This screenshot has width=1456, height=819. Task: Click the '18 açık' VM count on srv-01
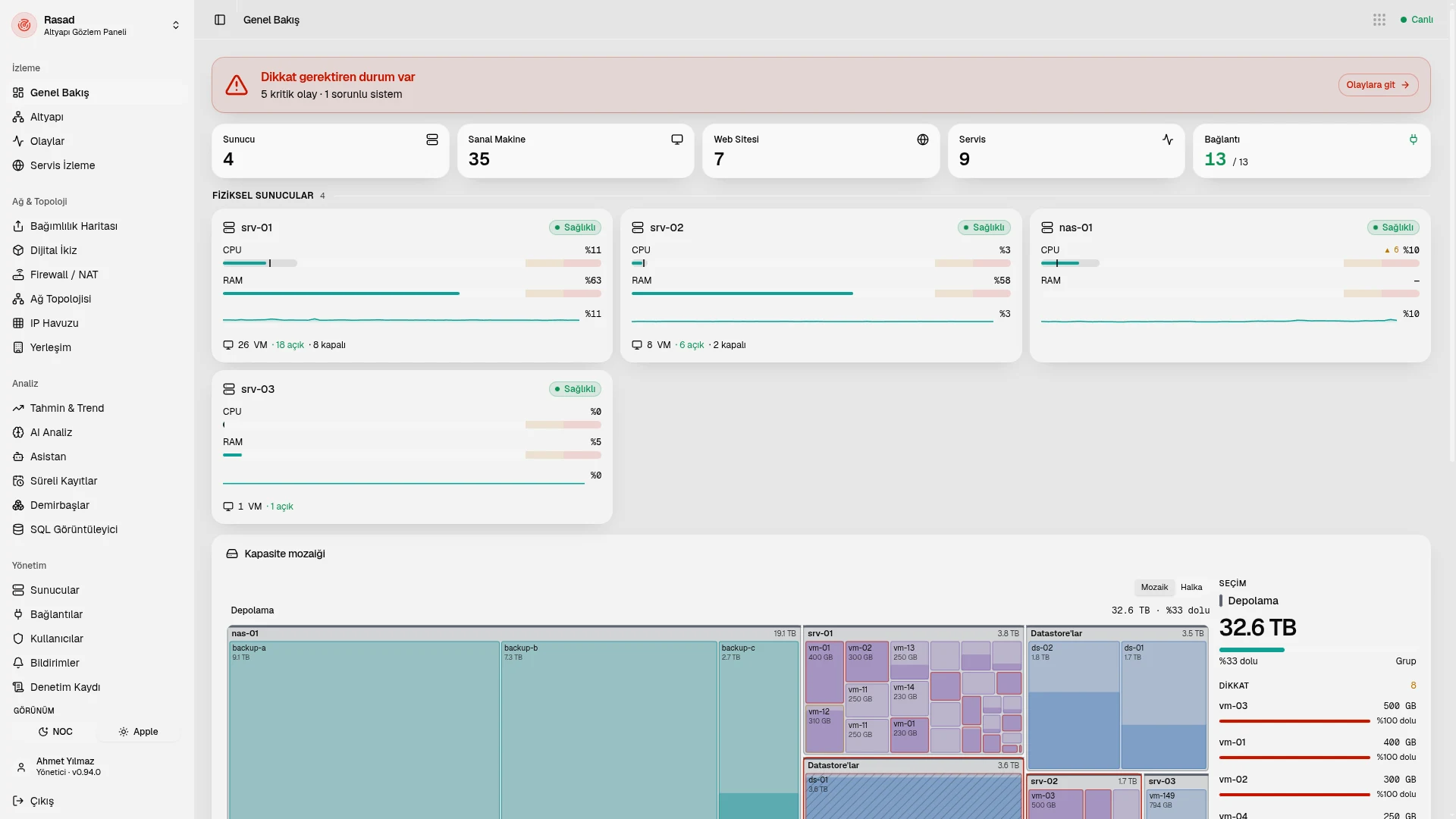(290, 345)
